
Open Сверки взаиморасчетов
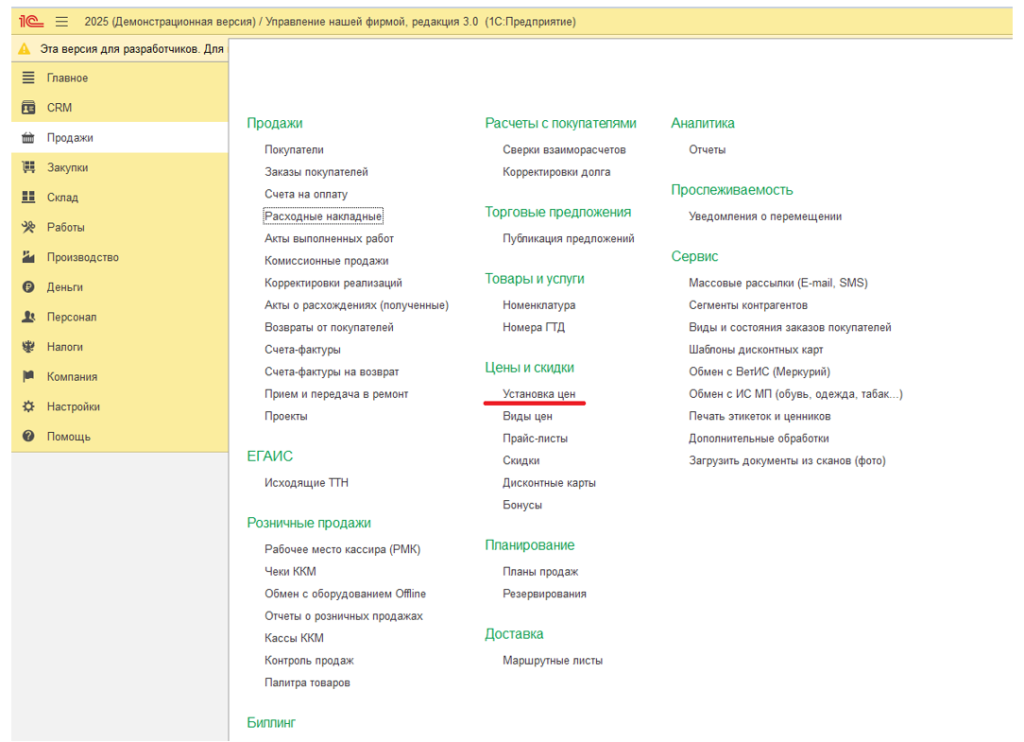pos(564,150)
